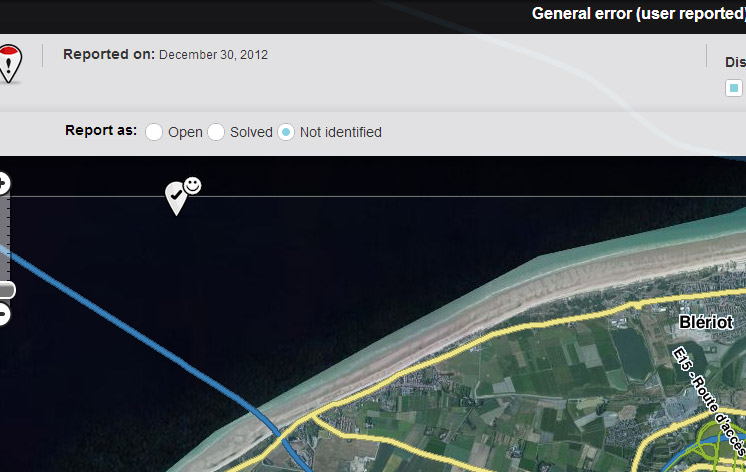Click the Blériot place label on map
This screenshot has width=746, height=472.
(x=706, y=322)
